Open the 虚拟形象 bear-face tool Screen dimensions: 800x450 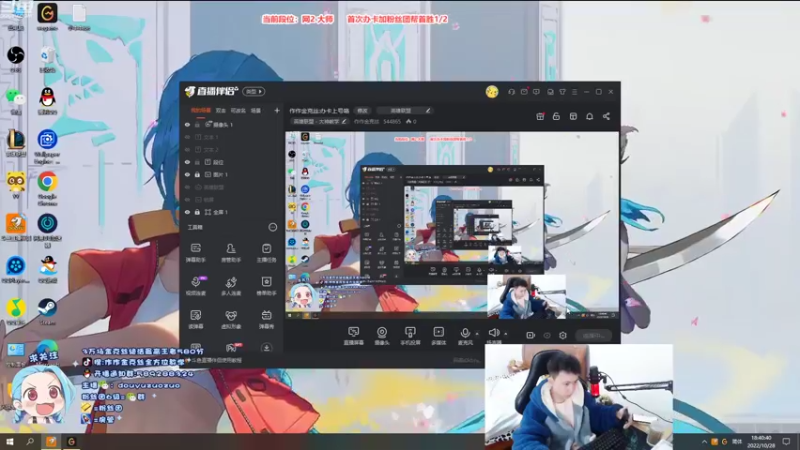(x=231, y=319)
